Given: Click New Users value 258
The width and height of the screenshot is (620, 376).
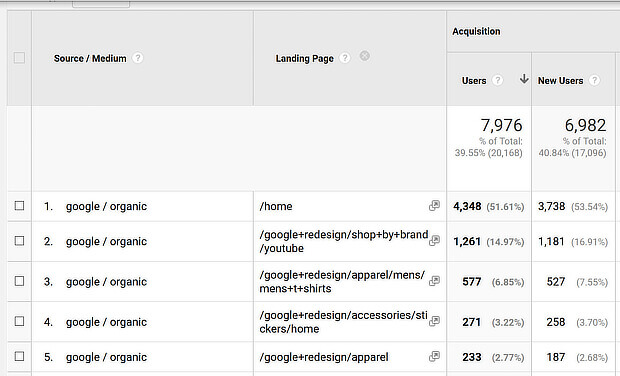Looking at the screenshot, I should pos(556,322).
